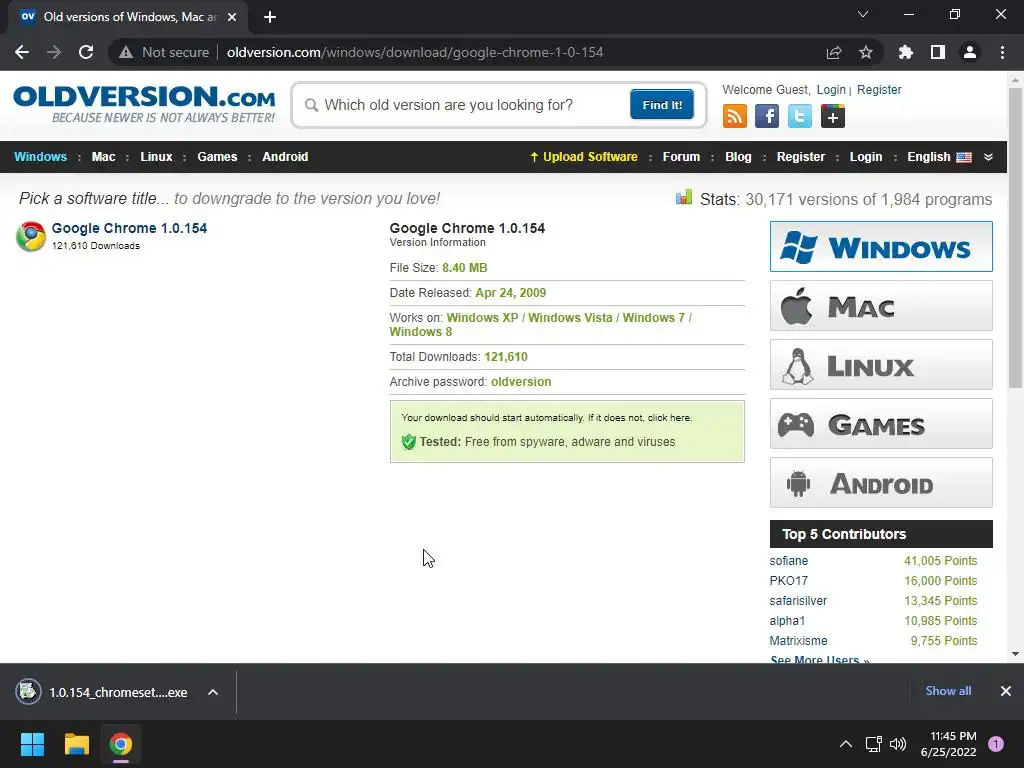
Task: Click Show all downloads
Action: click(948, 691)
